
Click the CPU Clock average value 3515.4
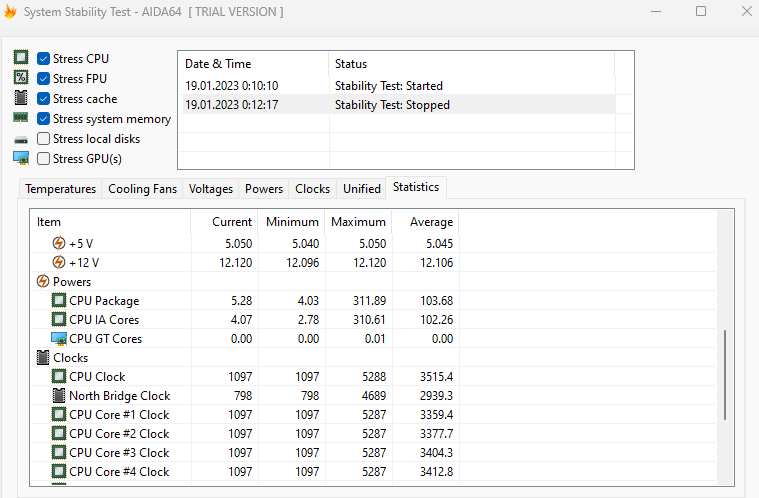[436, 377]
